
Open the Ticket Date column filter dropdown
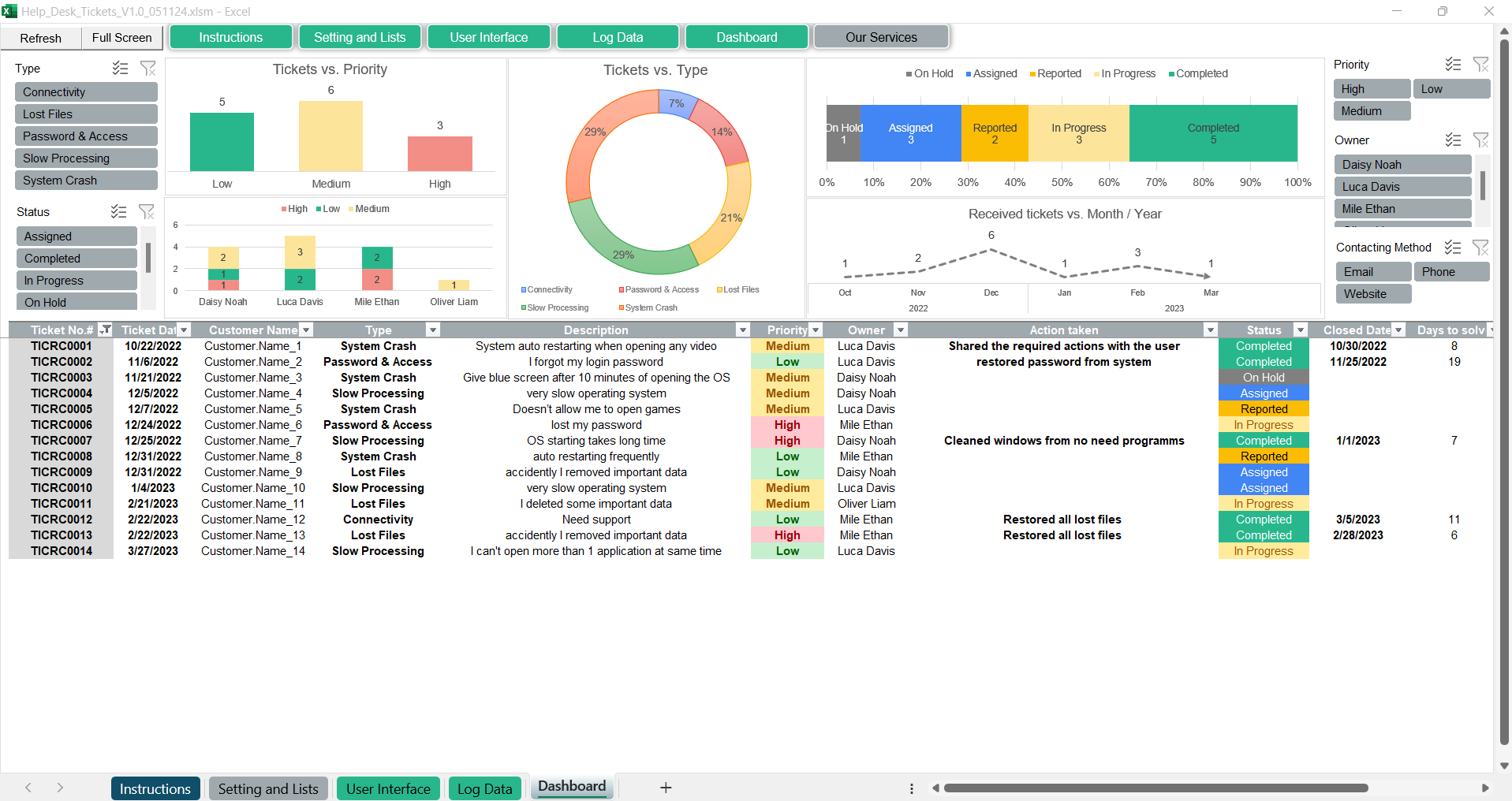[x=184, y=330]
